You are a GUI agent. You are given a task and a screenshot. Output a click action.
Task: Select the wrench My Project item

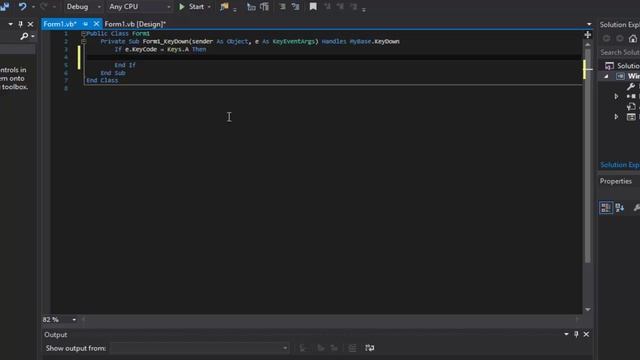pyautogui.click(x=631, y=87)
